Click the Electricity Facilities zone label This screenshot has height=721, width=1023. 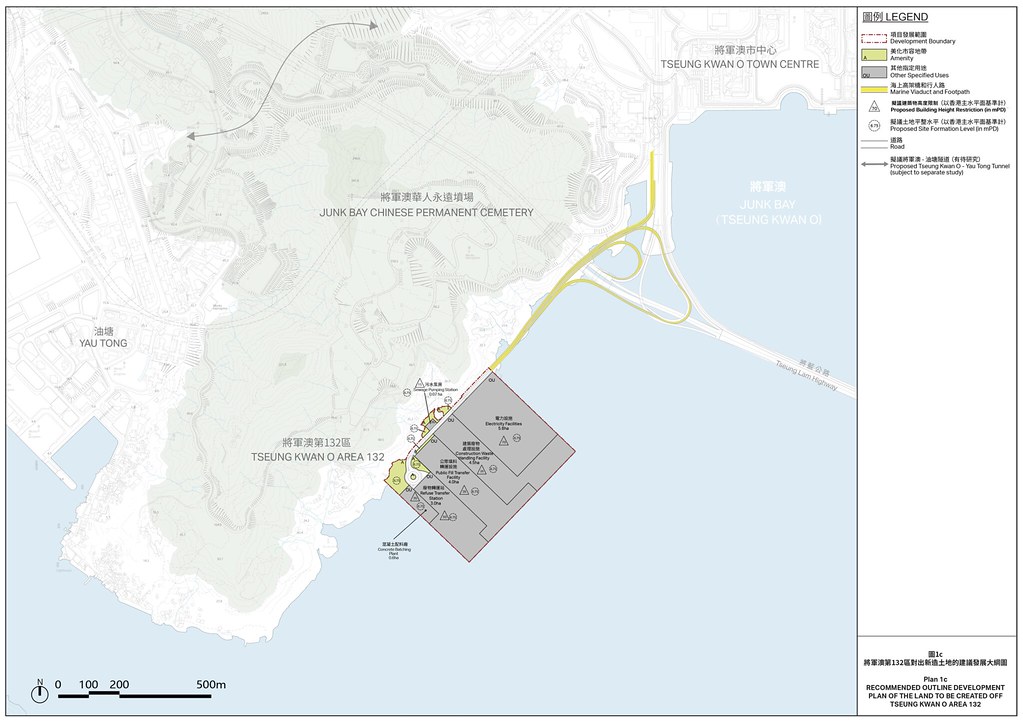point(504,423)
